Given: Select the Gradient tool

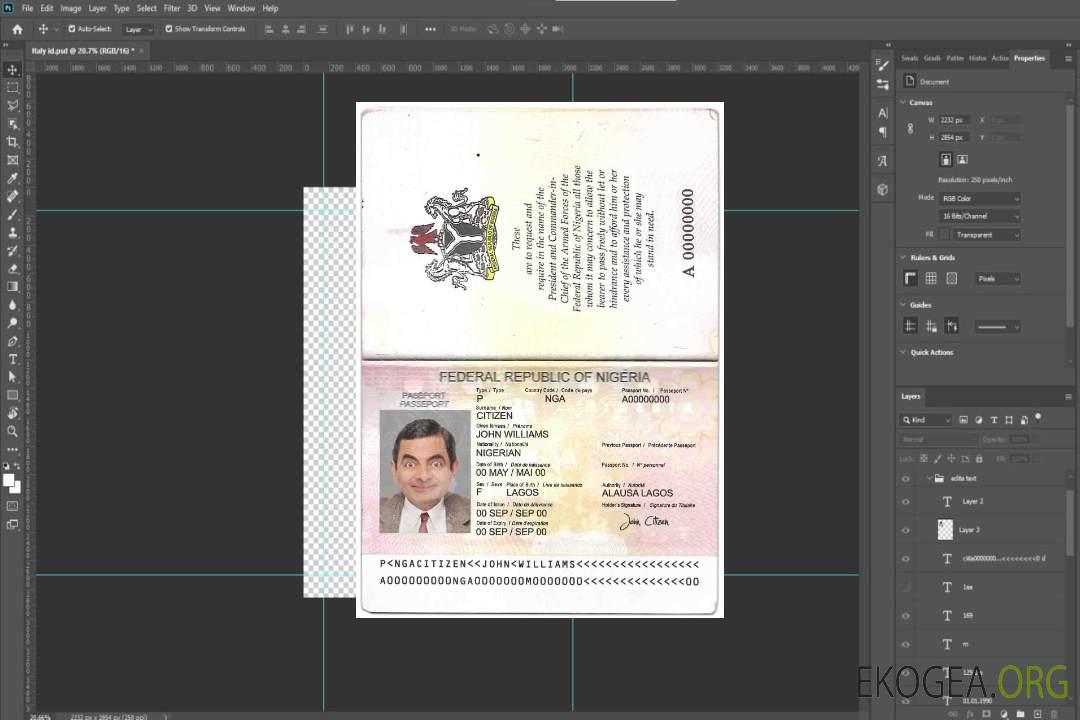Looking at the screenshot, I should coord(12,287).
